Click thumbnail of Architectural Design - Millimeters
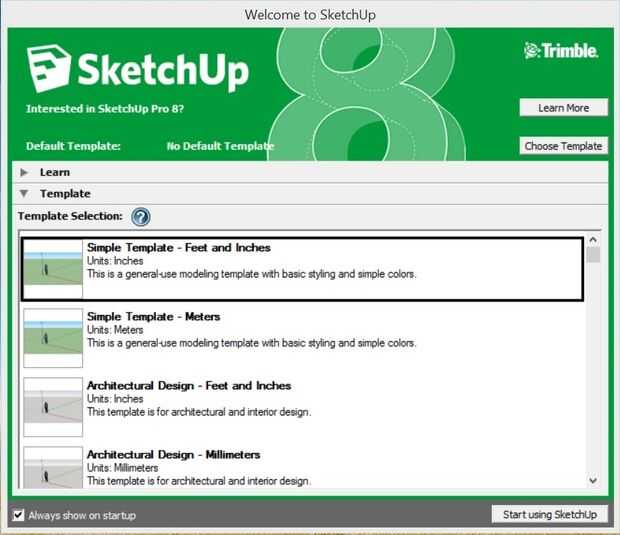Screen dimensions: 620x535 click(53, 468)
